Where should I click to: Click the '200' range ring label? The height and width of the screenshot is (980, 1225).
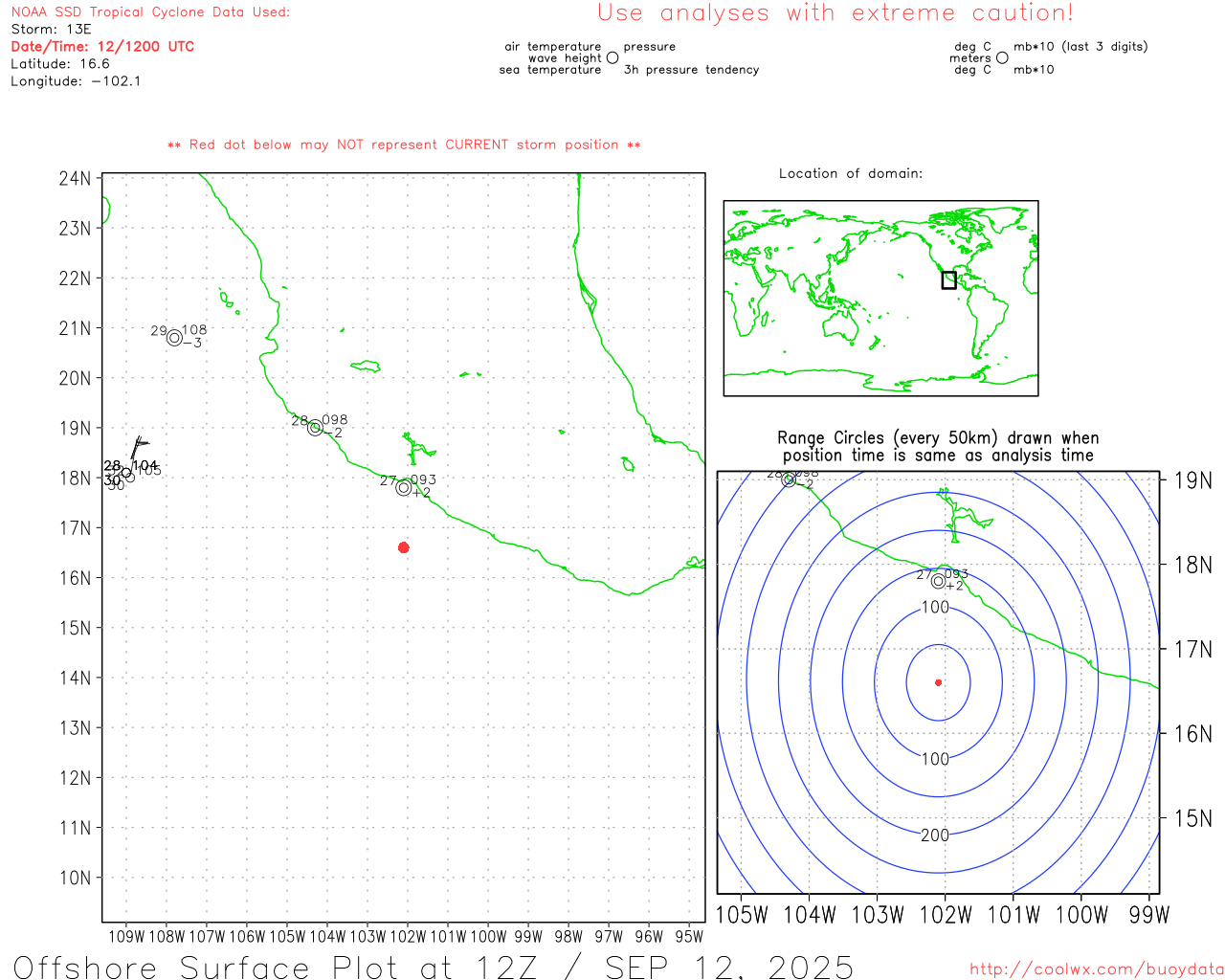pos(935,835)
